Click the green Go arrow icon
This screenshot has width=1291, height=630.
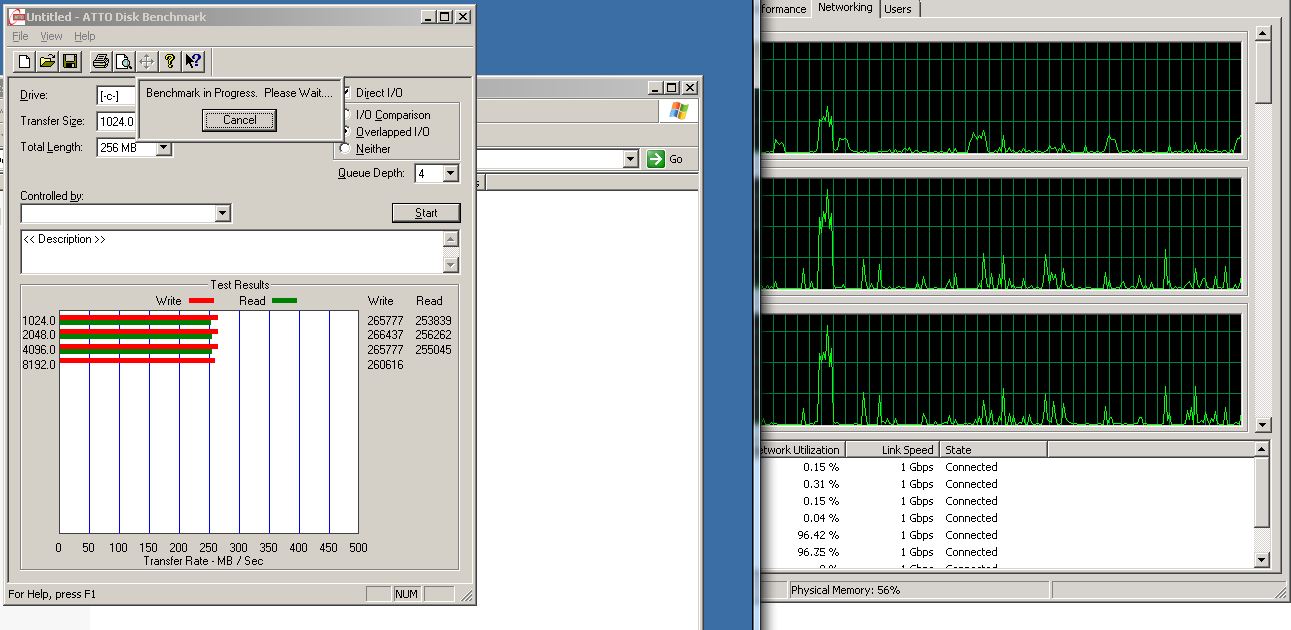point(656,159)
